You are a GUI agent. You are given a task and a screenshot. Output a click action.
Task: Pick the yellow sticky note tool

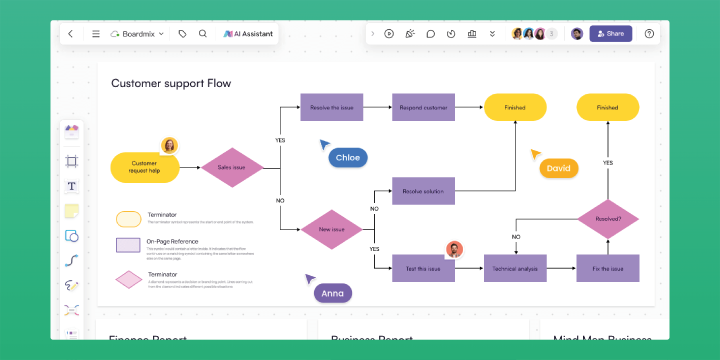(x=71, y=211)
